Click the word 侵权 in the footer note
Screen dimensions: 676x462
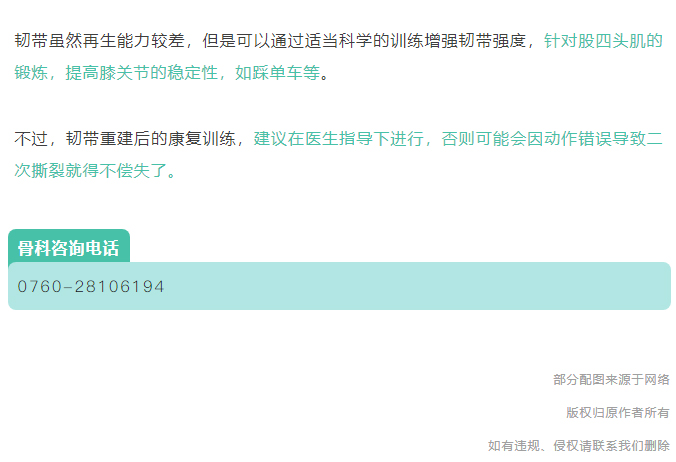(566, 446)
